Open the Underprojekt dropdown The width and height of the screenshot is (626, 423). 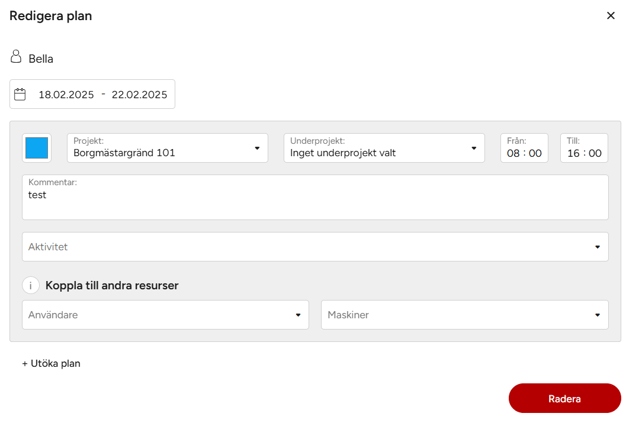click(x=384, y=148)
